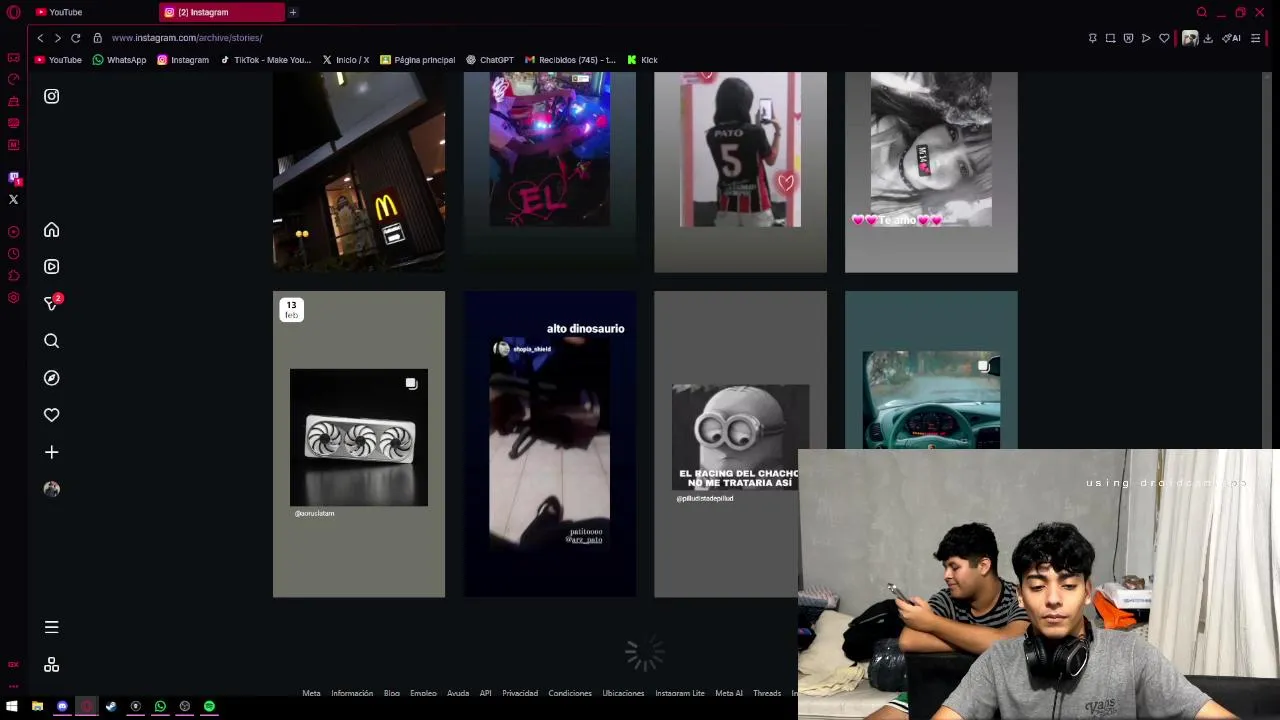Click the player arrow icon in the toolbar
Screen dimensions: 1280x720
[x=1146, y=38]
